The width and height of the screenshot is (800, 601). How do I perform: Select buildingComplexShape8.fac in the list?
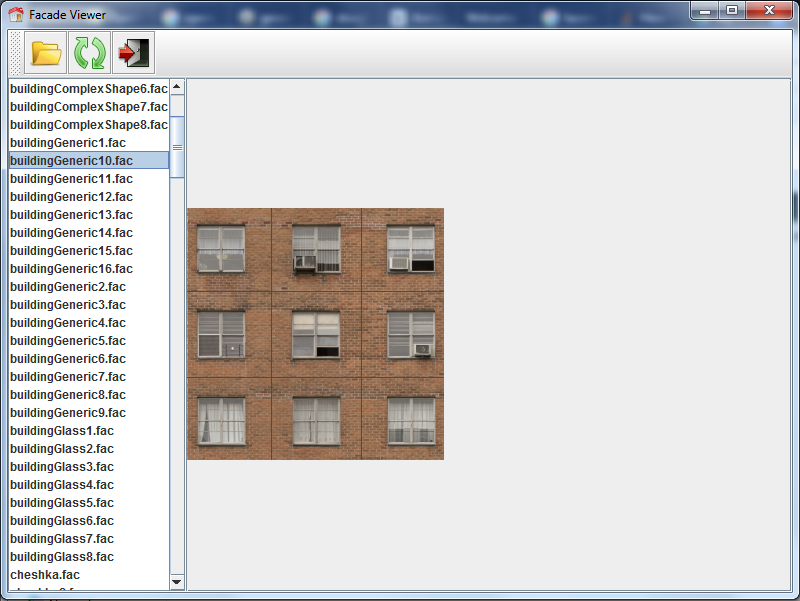[89, 124]
